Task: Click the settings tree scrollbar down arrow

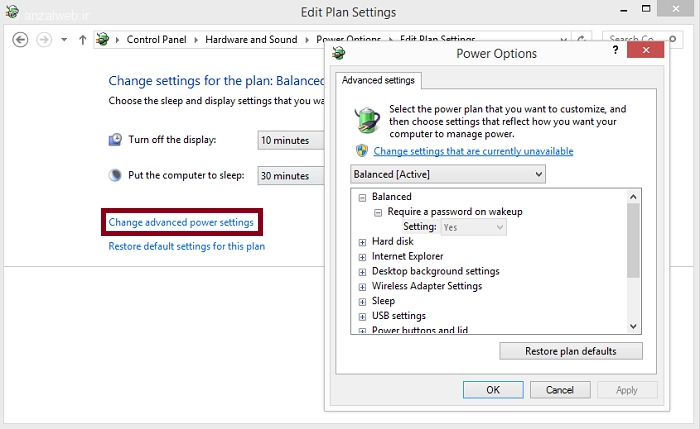Action: 633,326
